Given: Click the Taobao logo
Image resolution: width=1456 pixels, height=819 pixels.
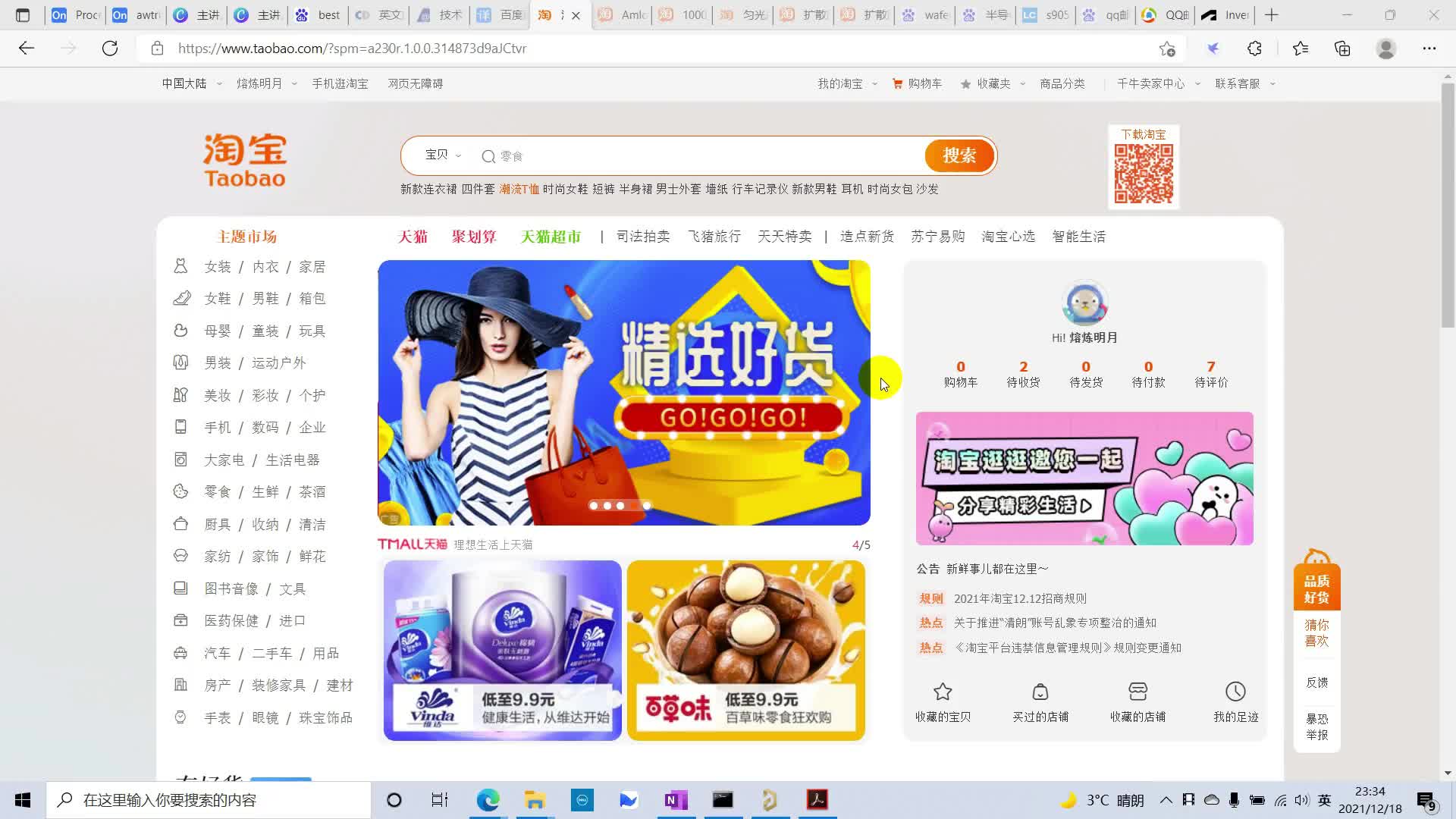Looking at the screenshot, I should [x=244, y=160].
